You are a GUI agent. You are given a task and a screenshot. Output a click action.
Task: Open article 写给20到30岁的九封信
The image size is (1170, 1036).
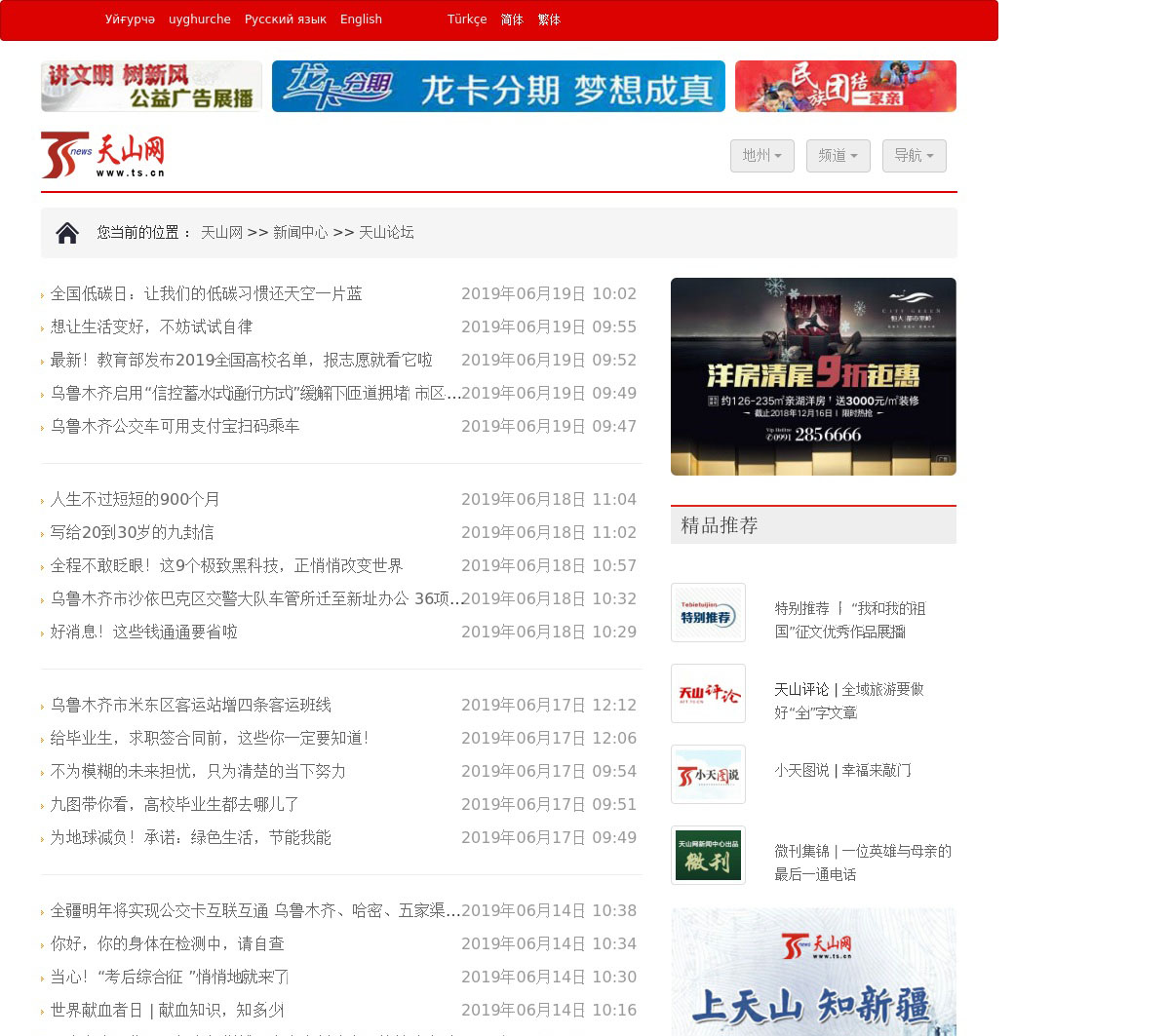pyautogui.click(x=133, y=533)
